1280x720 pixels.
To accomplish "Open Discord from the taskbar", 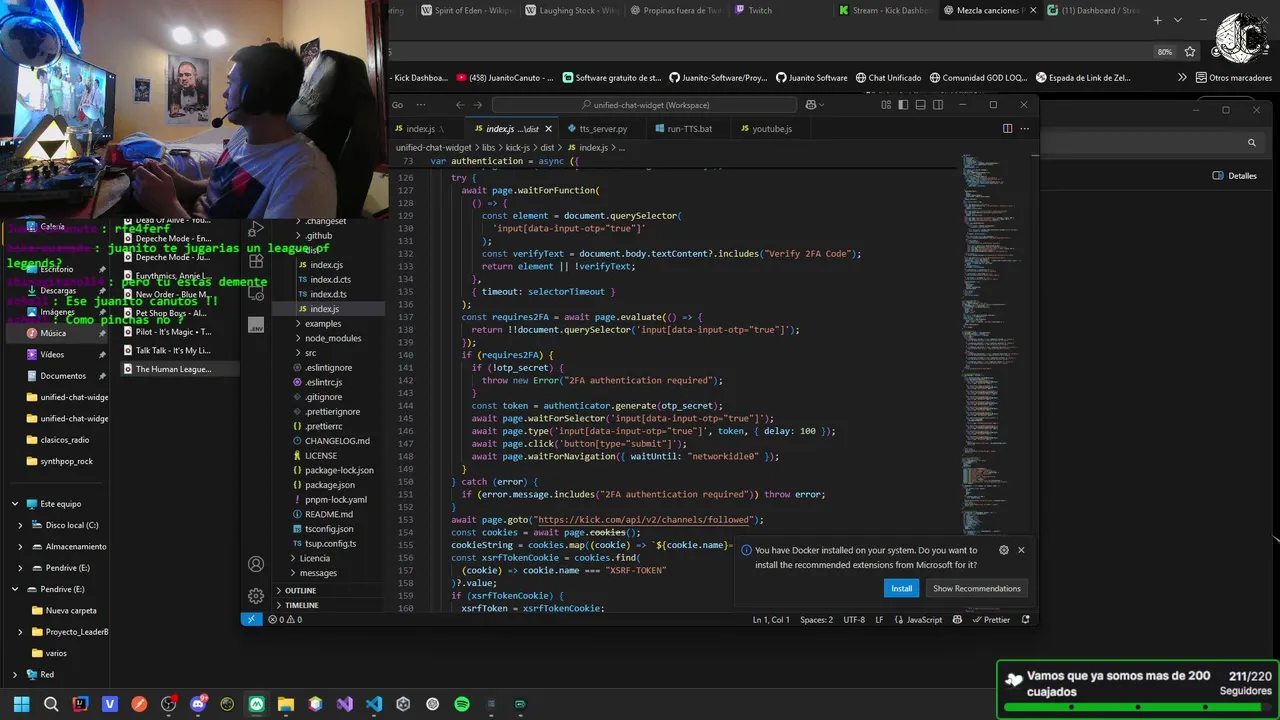I will (198, 704).
